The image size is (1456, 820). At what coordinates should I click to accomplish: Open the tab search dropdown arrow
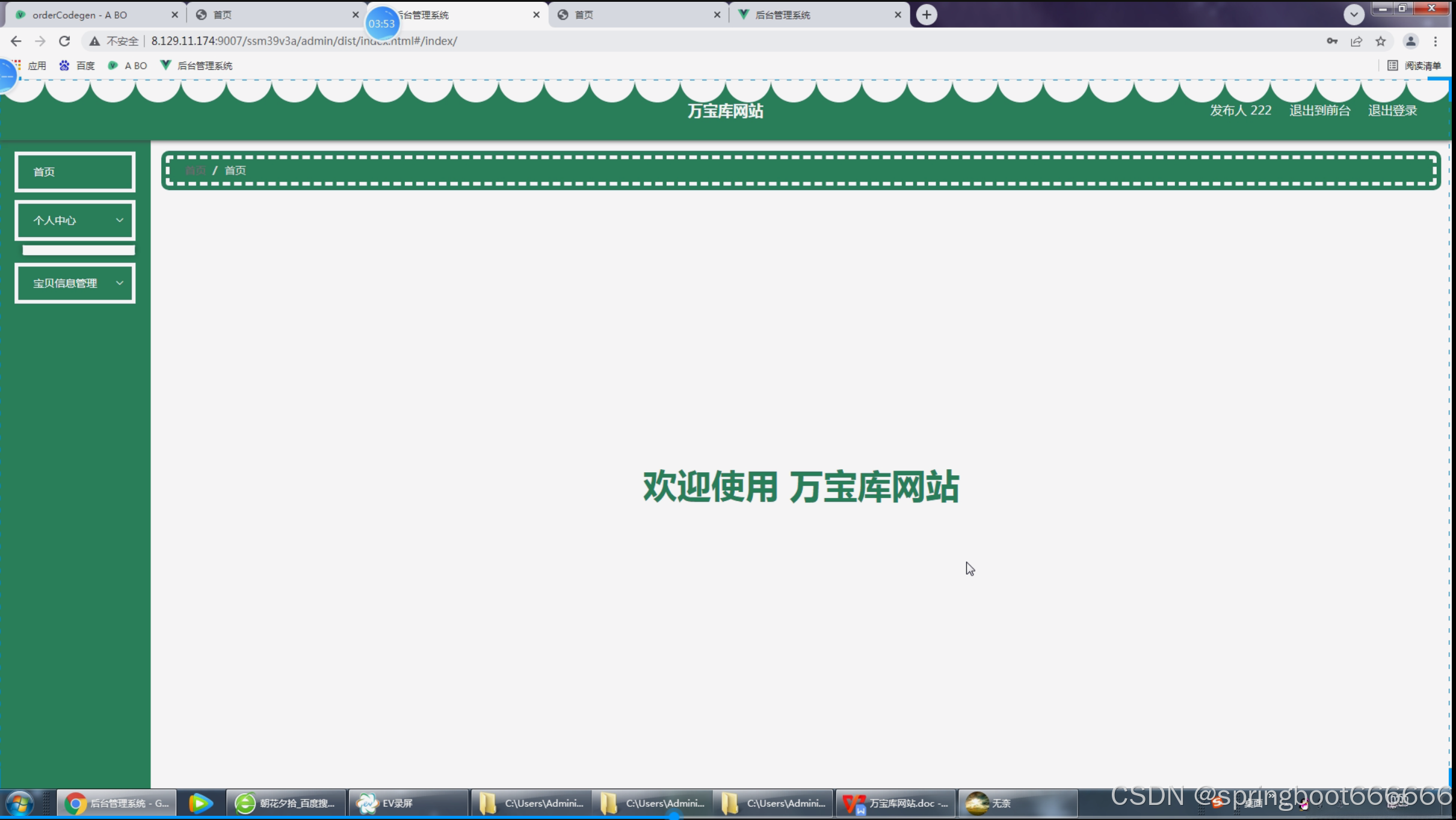click(1354, 14)
